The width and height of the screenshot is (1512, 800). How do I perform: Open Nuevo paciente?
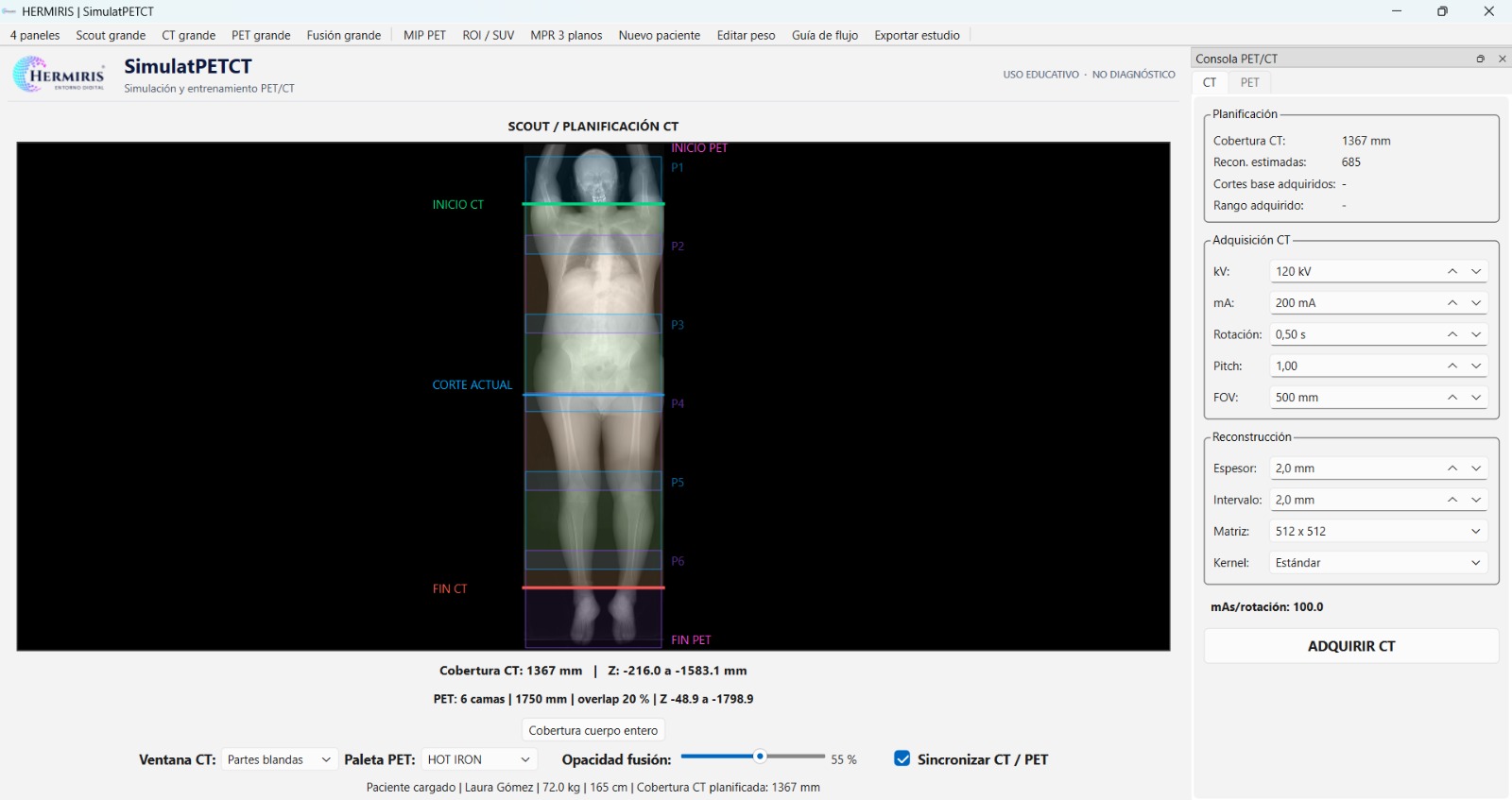click(660, 35)
